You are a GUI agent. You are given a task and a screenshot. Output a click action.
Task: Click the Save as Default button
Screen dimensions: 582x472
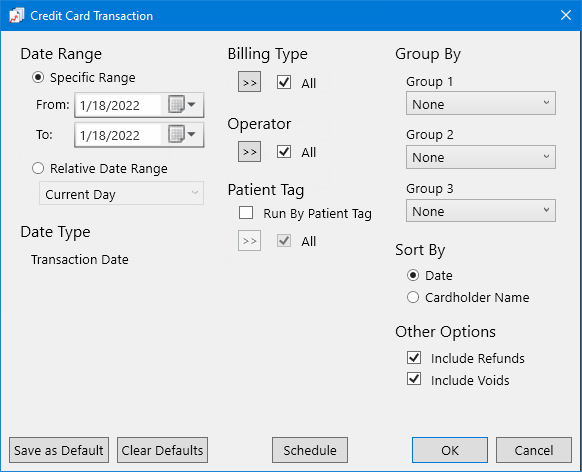[59, 450]
